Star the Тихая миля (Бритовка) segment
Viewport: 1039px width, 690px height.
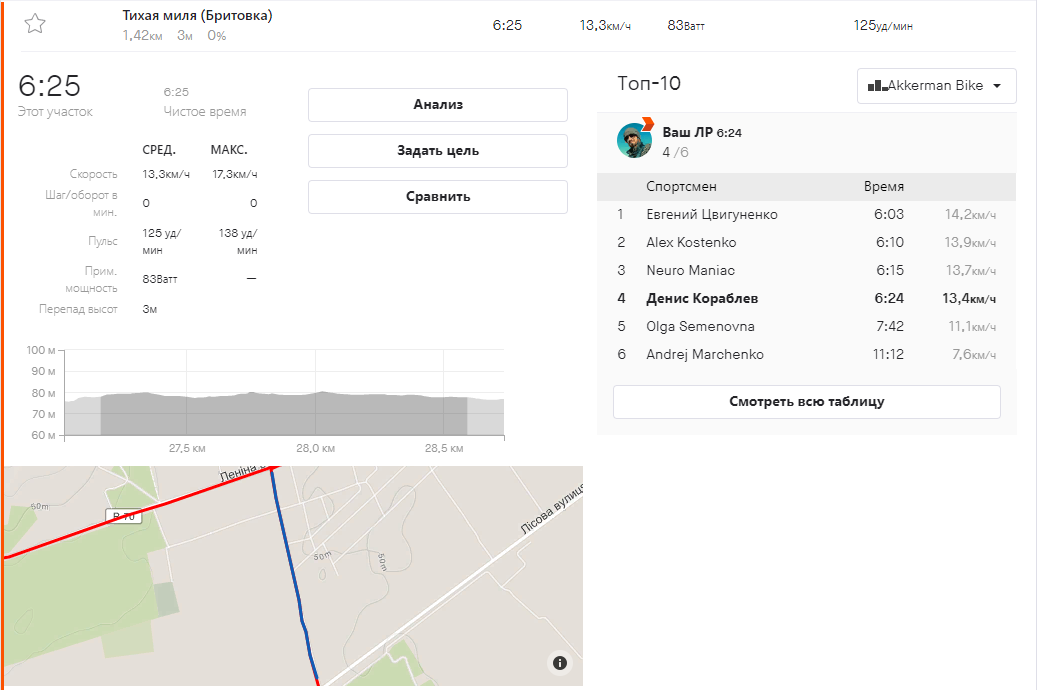coord(35,25)
